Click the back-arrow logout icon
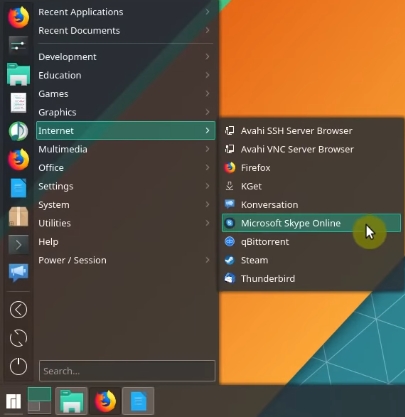The width and height of the screenshot is (405, 417). (18, 310)
